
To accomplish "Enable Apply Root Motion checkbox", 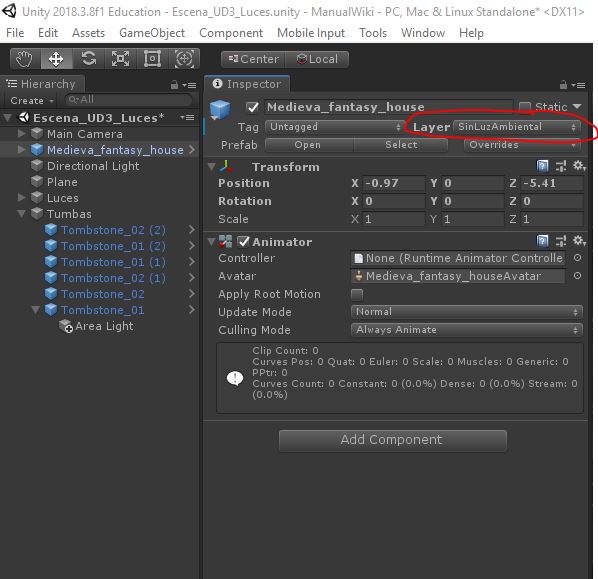I will click(357, 294).
